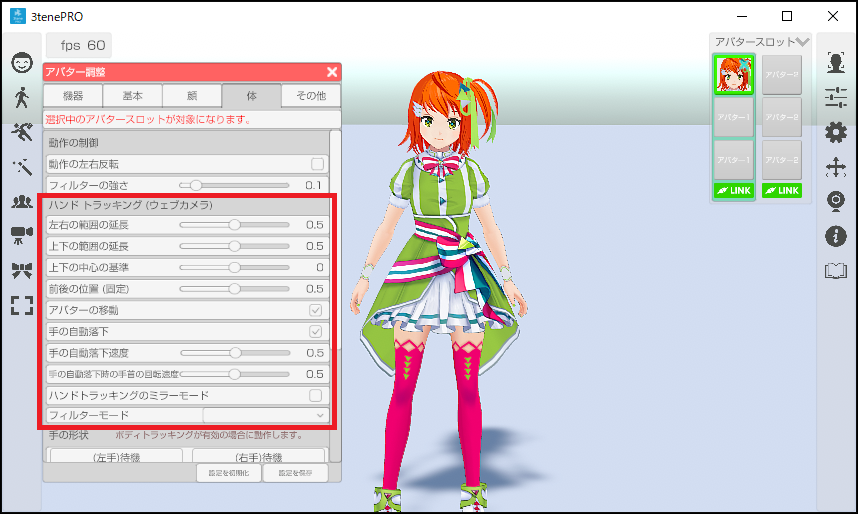Switch to the 機器 tab
The image size is (858, 514).
point(73,96)
